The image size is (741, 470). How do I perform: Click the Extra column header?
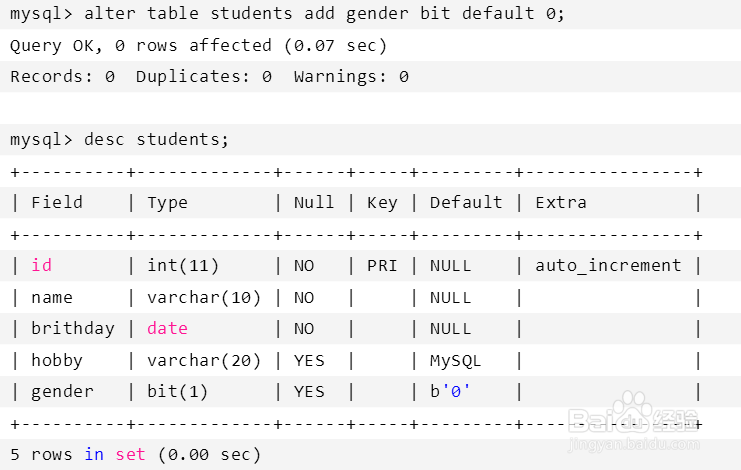point(561,202)
